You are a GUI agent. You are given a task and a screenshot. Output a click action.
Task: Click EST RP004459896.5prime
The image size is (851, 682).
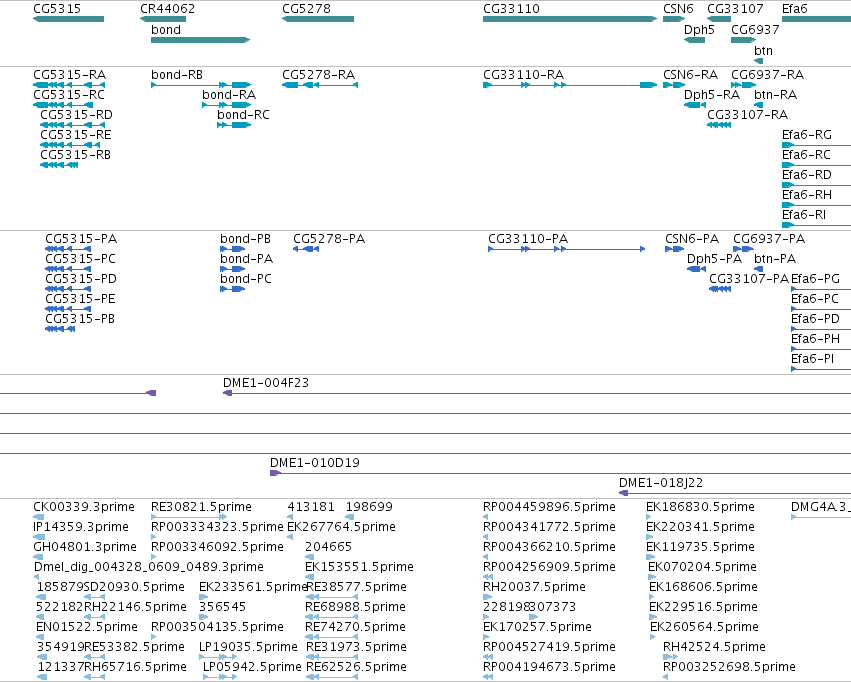tap(549, 507)
